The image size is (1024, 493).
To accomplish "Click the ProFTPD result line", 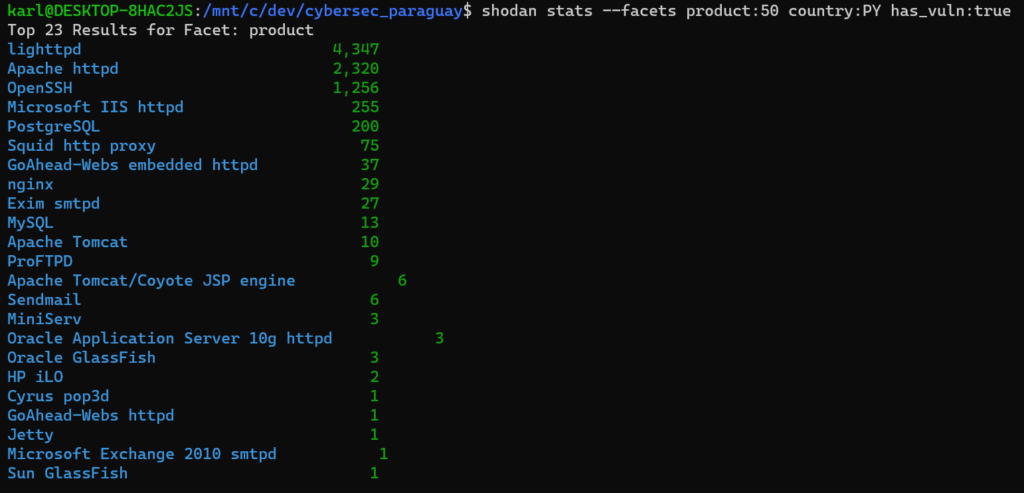I will coord(39,262).
